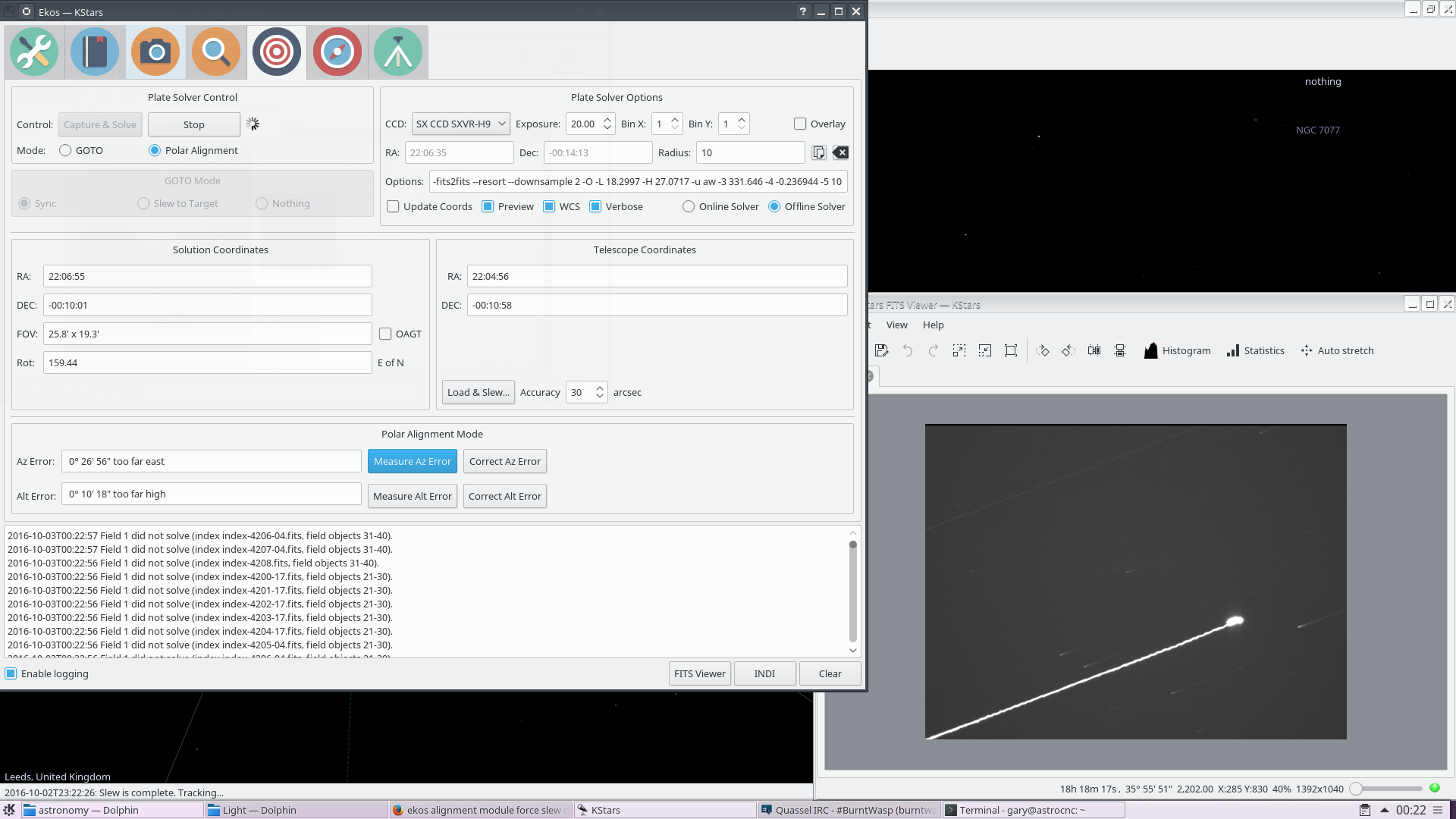This screenshot has width=1456, height=819.
Task: Select the Online Solver option
Action: coord(689,206)
